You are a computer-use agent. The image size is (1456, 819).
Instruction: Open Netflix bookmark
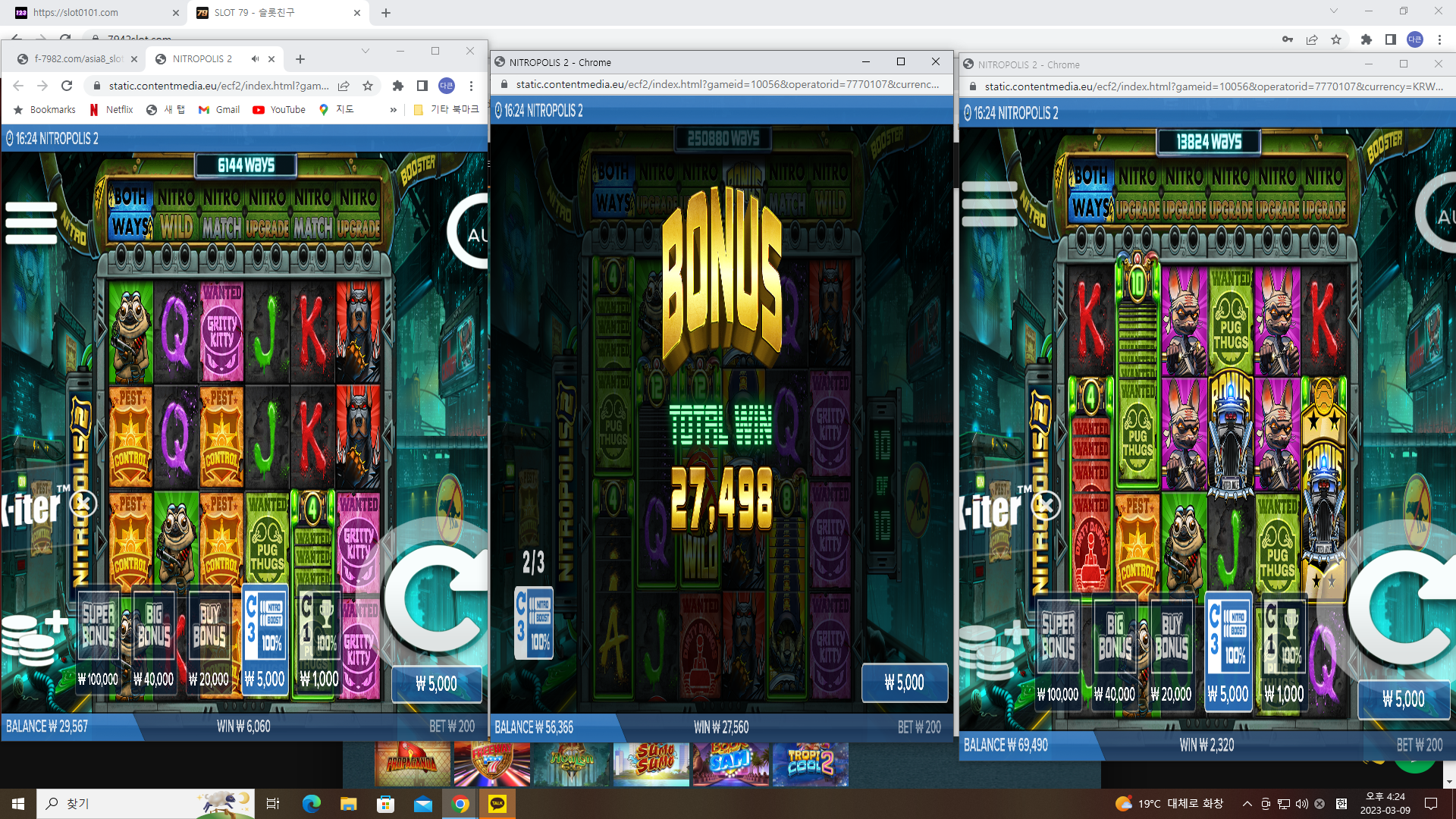(x=111, y=110)
